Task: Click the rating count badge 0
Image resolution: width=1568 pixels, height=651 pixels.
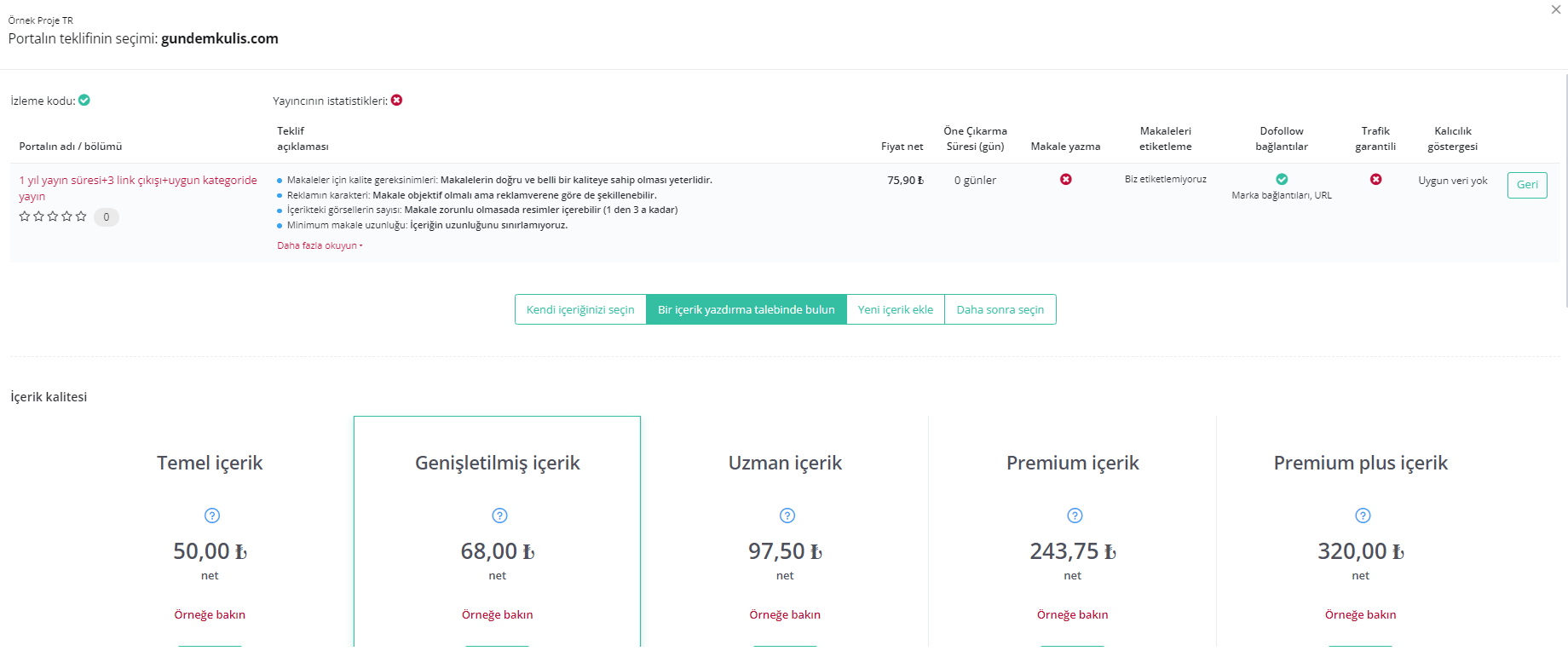Action: (107, 217)
